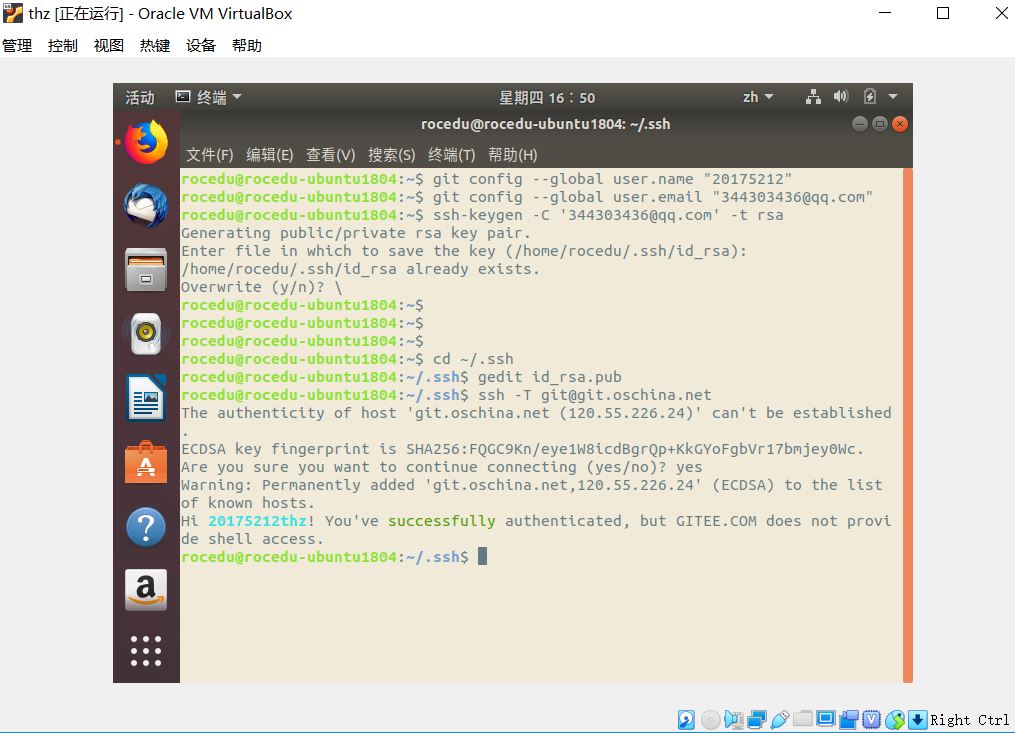Screen dimensions: 1015x733
Task: Minimize the terminal window
Action: click(x=860, y=124)
